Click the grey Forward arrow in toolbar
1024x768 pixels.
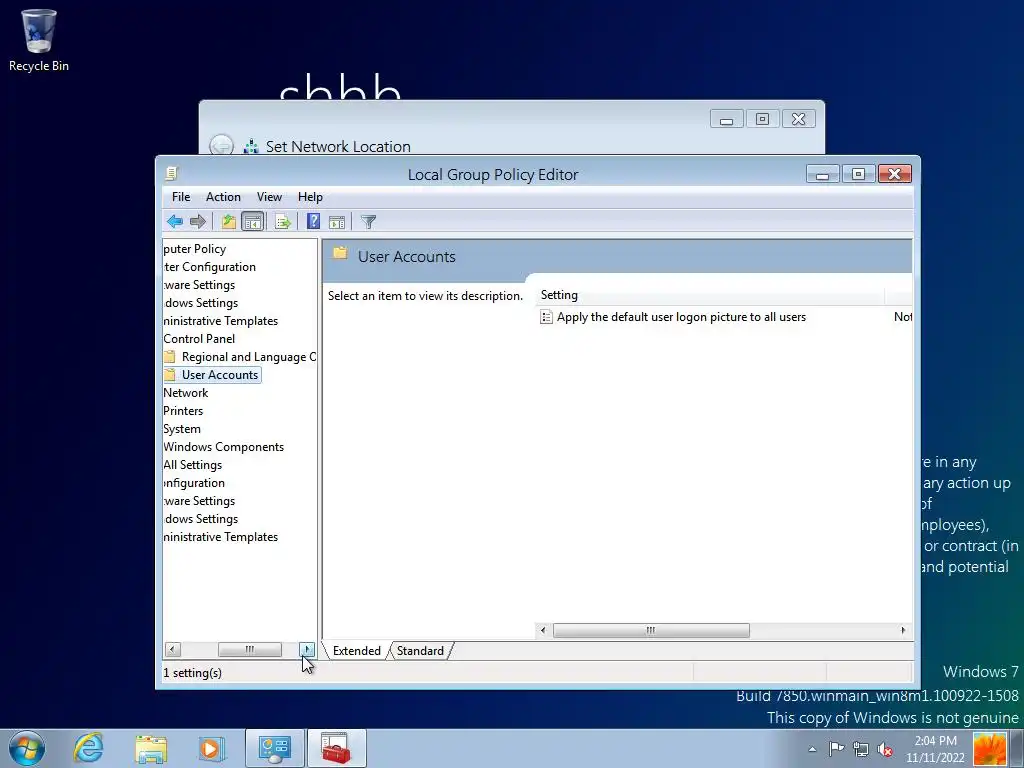pos(198,222)
